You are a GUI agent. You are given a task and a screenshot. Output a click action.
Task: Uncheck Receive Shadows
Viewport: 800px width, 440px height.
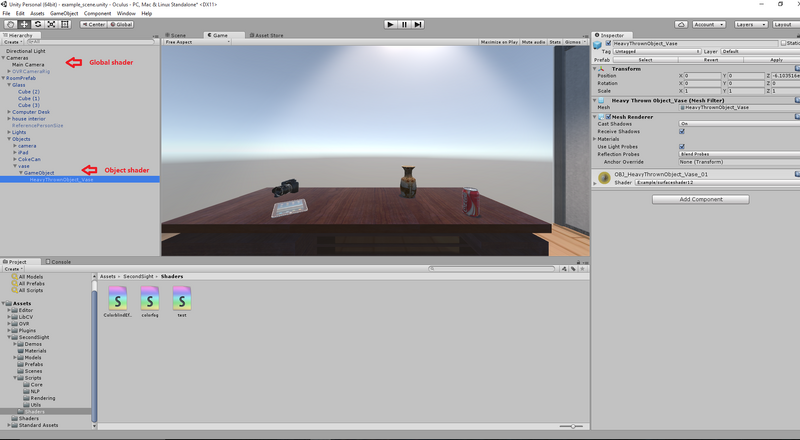(x=682, y=131)
